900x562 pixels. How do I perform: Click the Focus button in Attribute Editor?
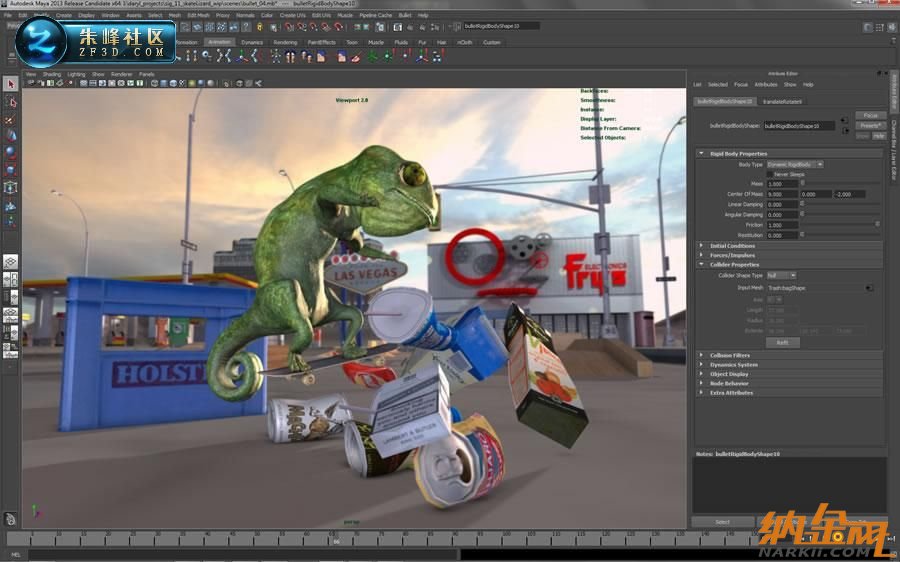point(871,115)
